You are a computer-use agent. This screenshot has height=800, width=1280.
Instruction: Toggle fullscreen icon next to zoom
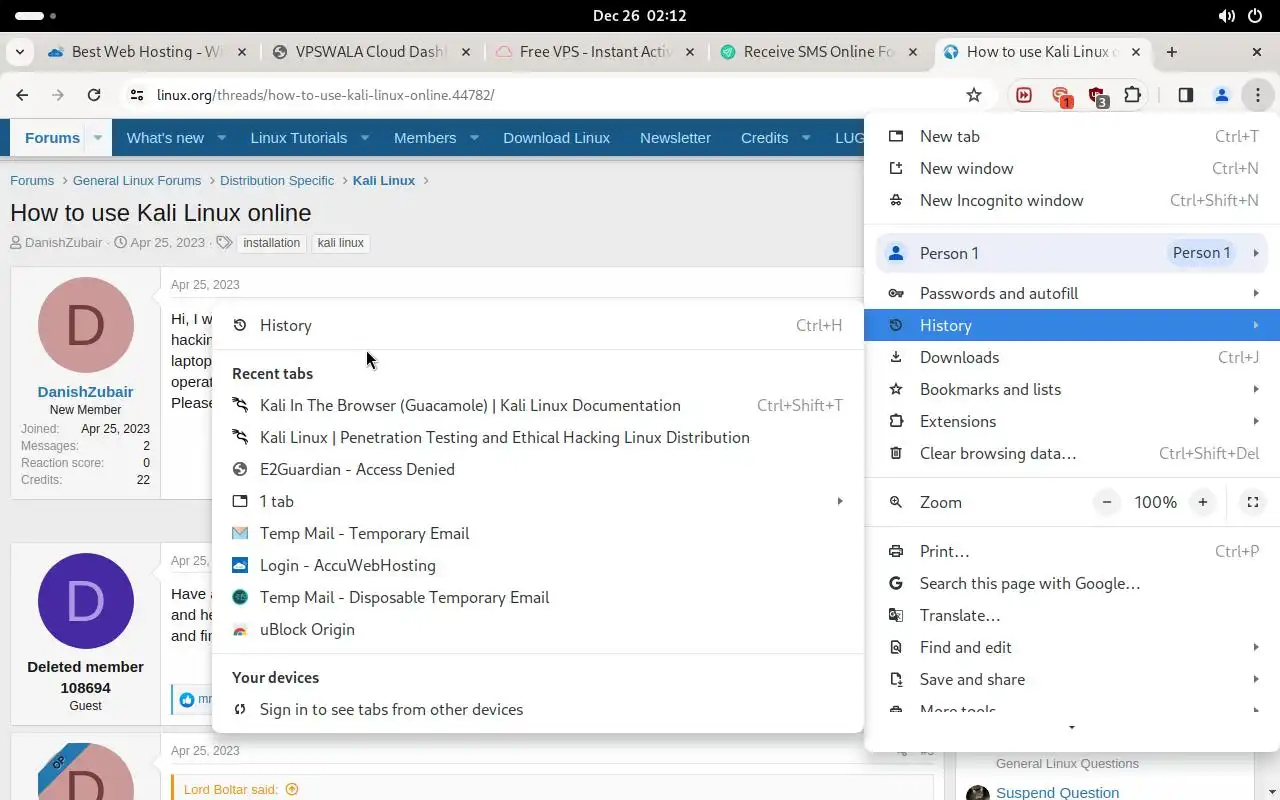[1252, 502]
